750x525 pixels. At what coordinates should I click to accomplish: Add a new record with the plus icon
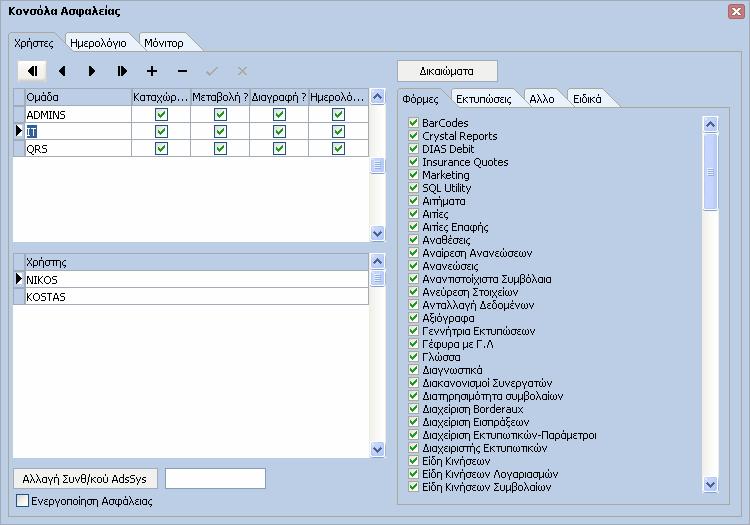pyautogui.click(x=152, y=71)
